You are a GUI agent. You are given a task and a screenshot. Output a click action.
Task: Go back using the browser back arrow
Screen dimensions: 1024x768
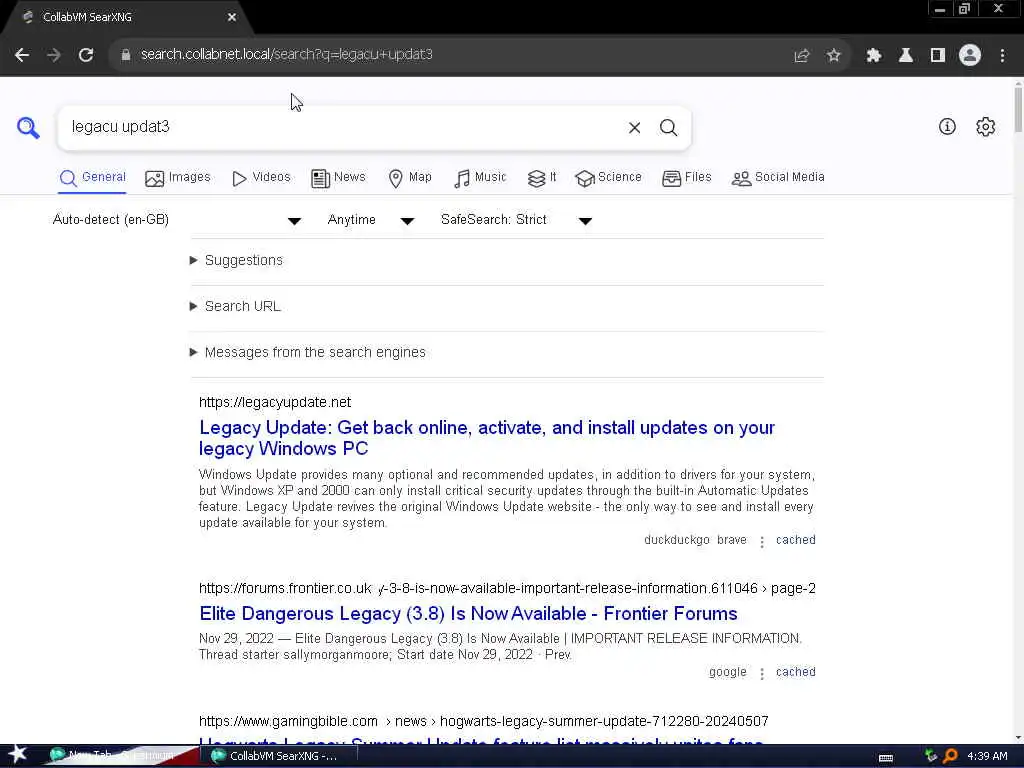(22, 55)
